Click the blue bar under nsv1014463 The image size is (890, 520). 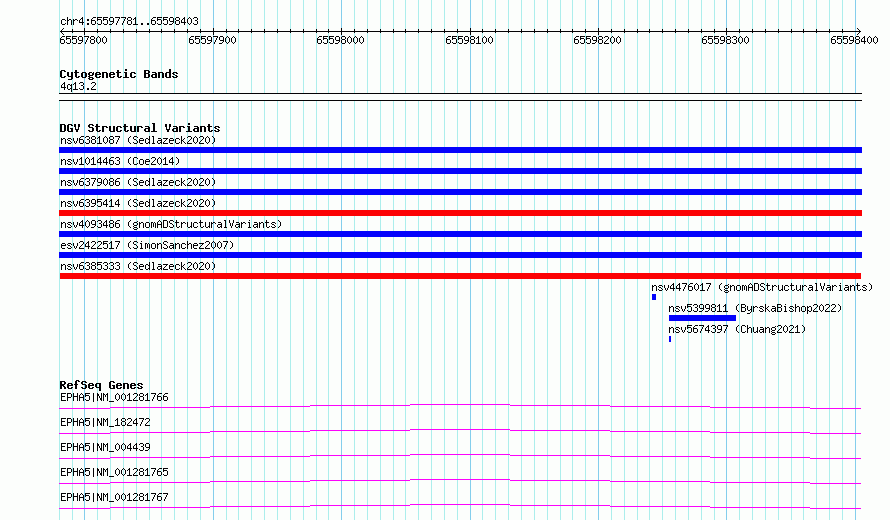pyautogui.click(x=460, y=171)
